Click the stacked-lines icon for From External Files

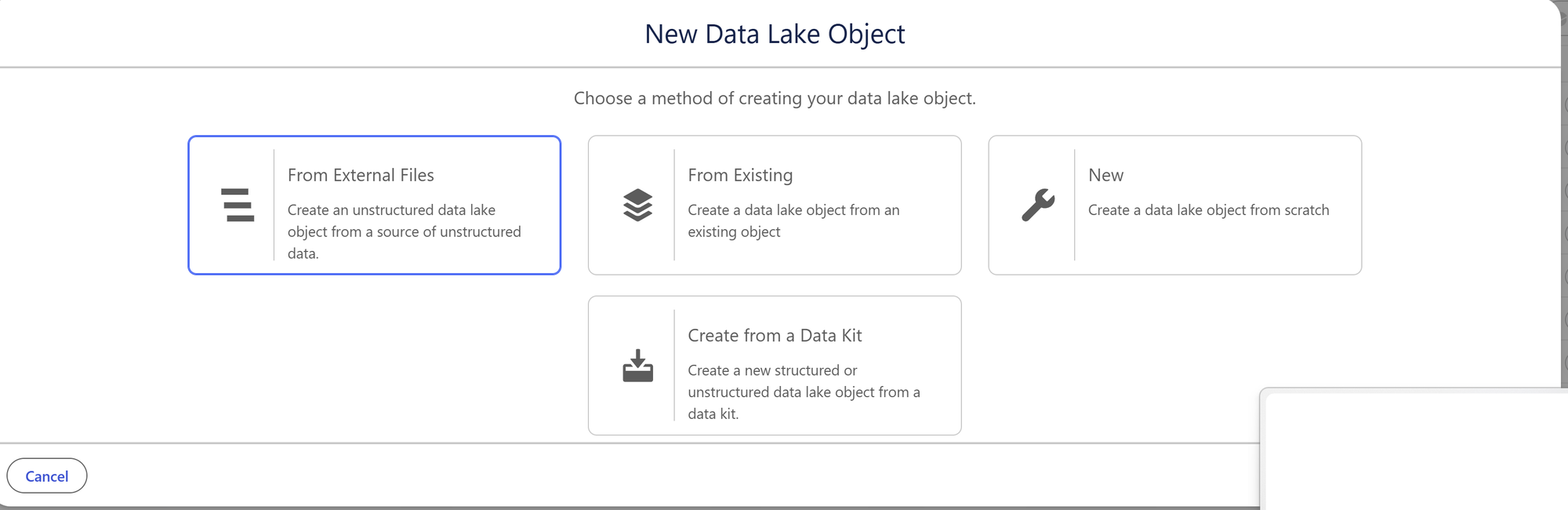click(238, 205)
